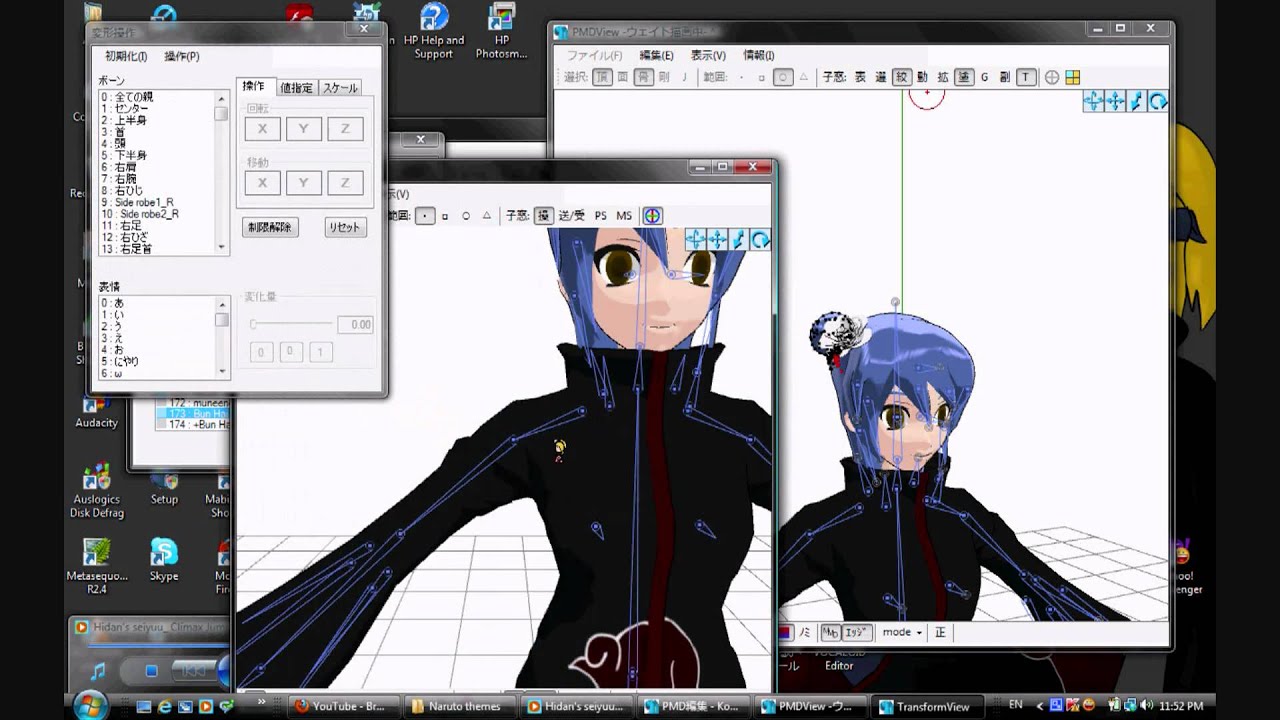The height and width of the screenshot is (720, 1280).
Task: Click the movement Z button under 移動
Action: (345, 182)
